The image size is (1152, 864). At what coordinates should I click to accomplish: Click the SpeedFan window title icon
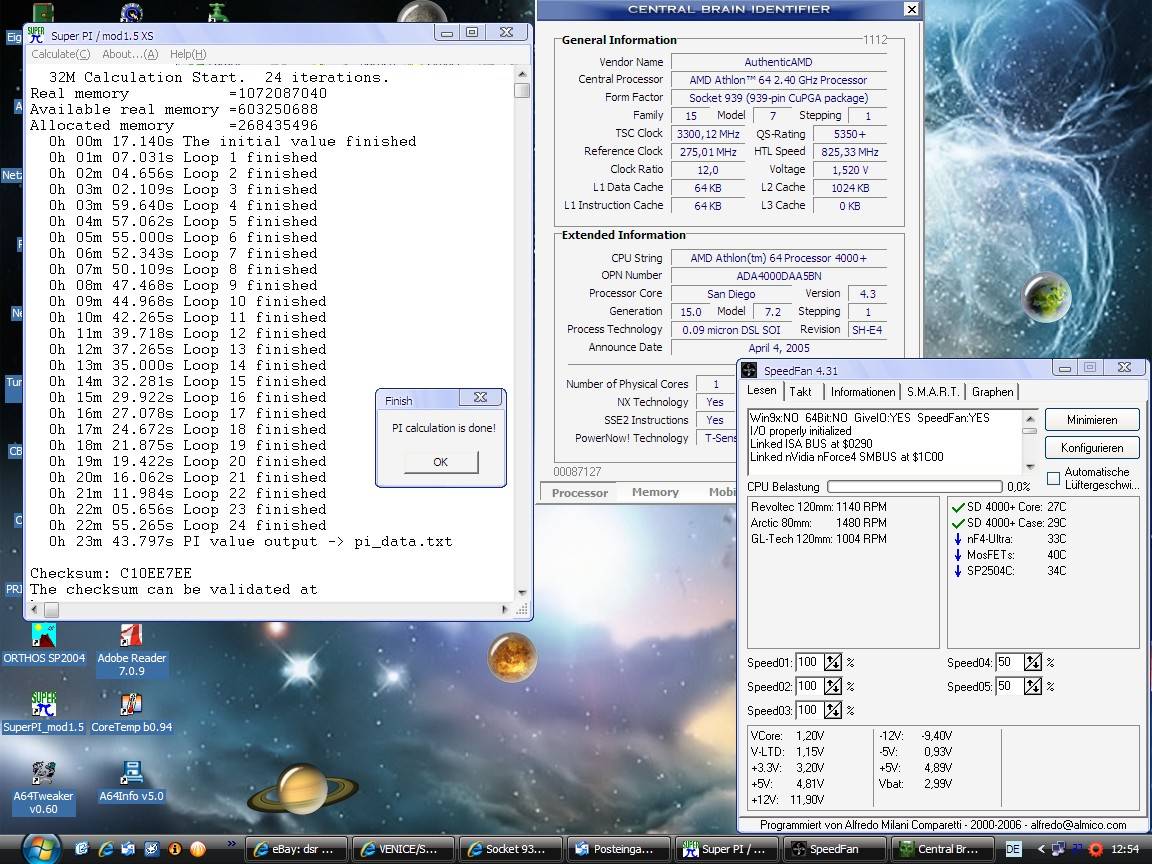click(x=749, y=370)
